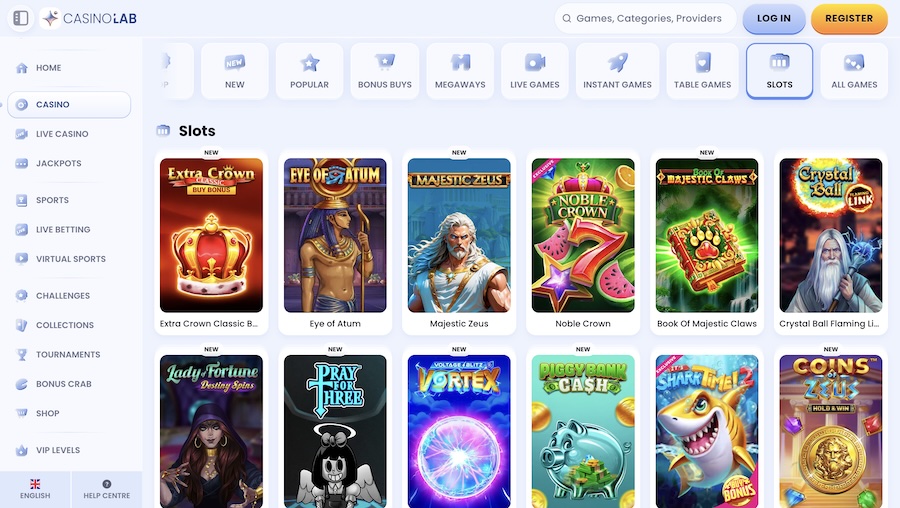Viewport: 900px width, 508px height.
Task: Expand the Casino sidebar arrow
Action: tap(3, 104)
